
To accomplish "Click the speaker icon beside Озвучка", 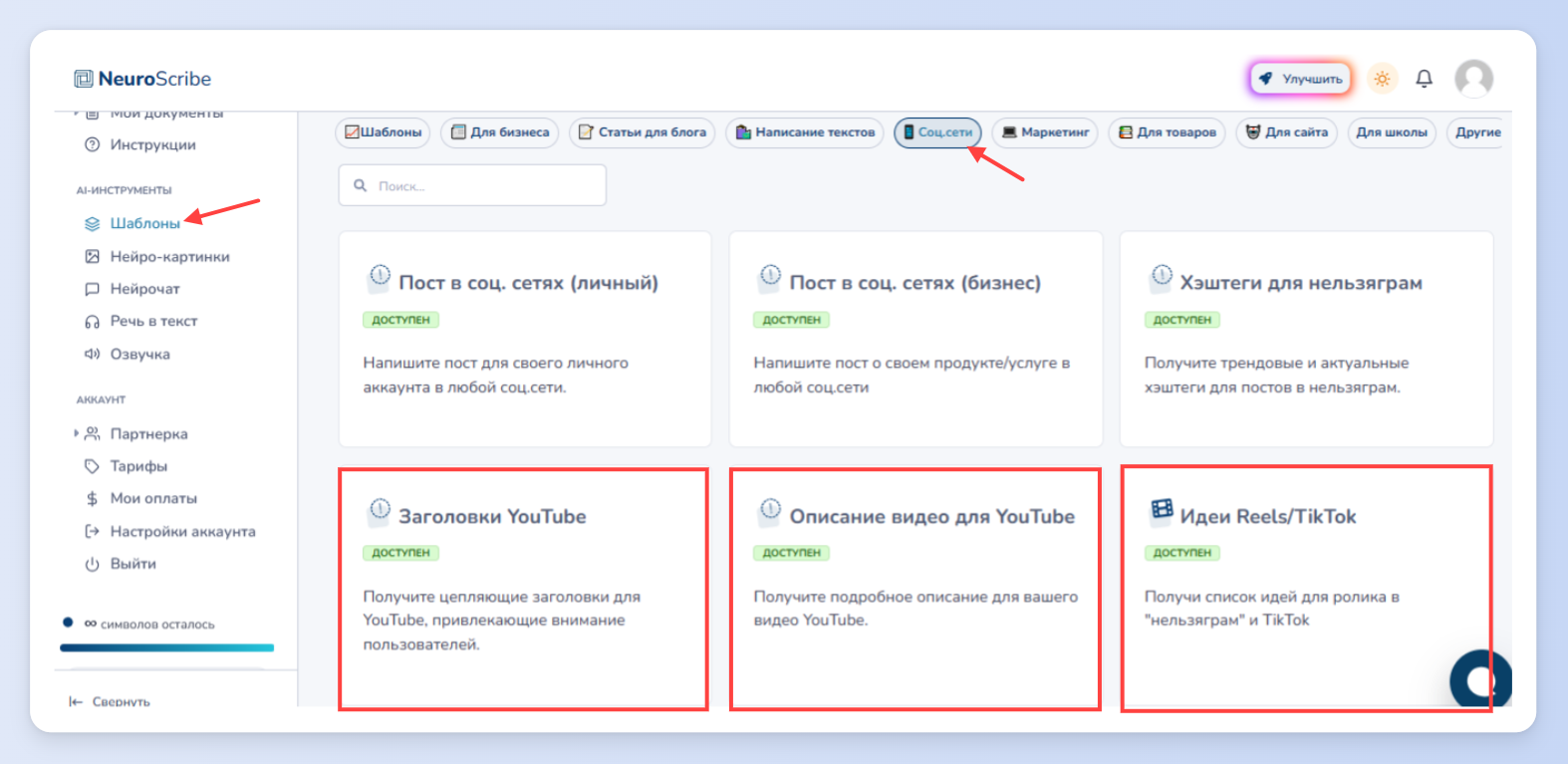I will click(x=93, y=354).
